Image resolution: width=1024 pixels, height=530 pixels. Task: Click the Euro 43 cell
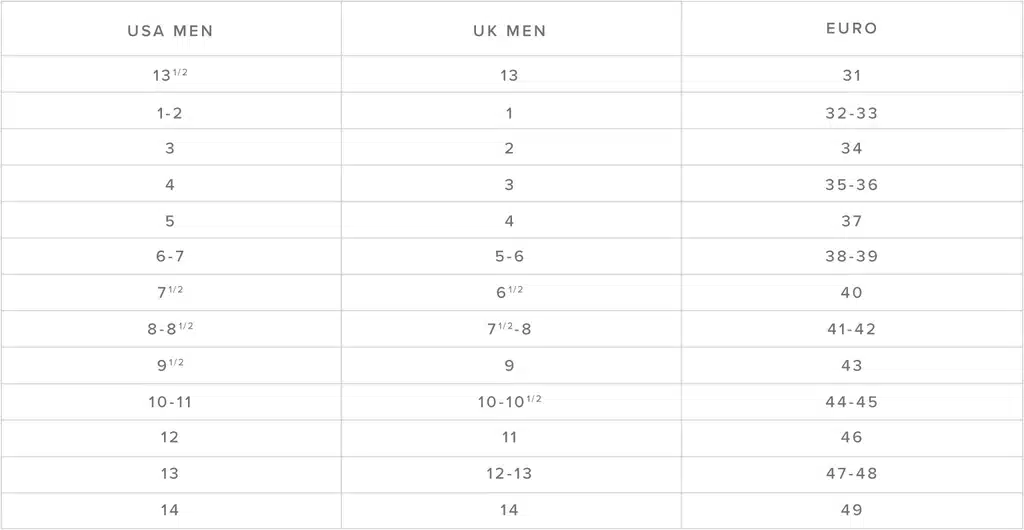tap(852, 366)
